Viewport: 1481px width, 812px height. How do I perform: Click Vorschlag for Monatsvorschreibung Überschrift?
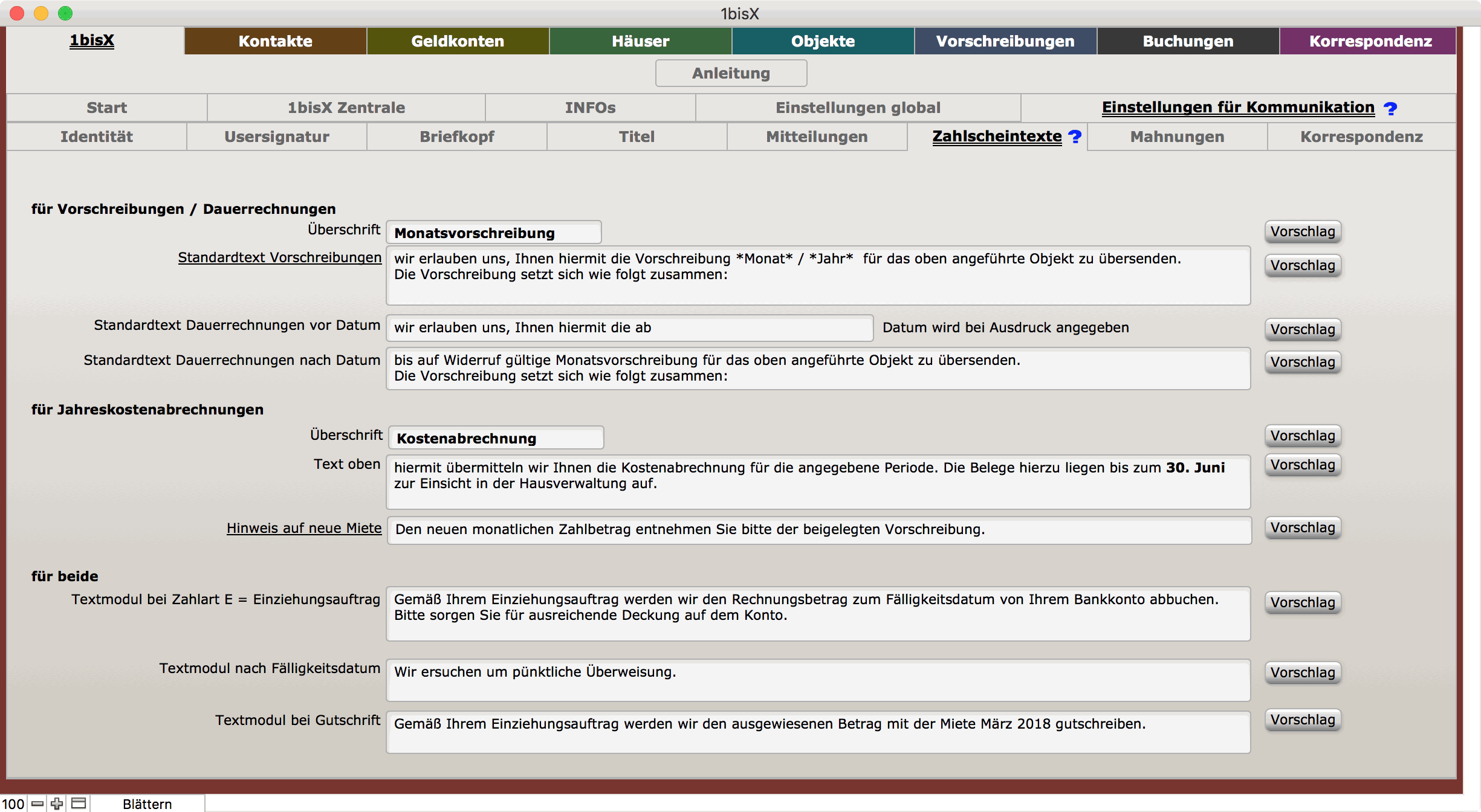1303,231
